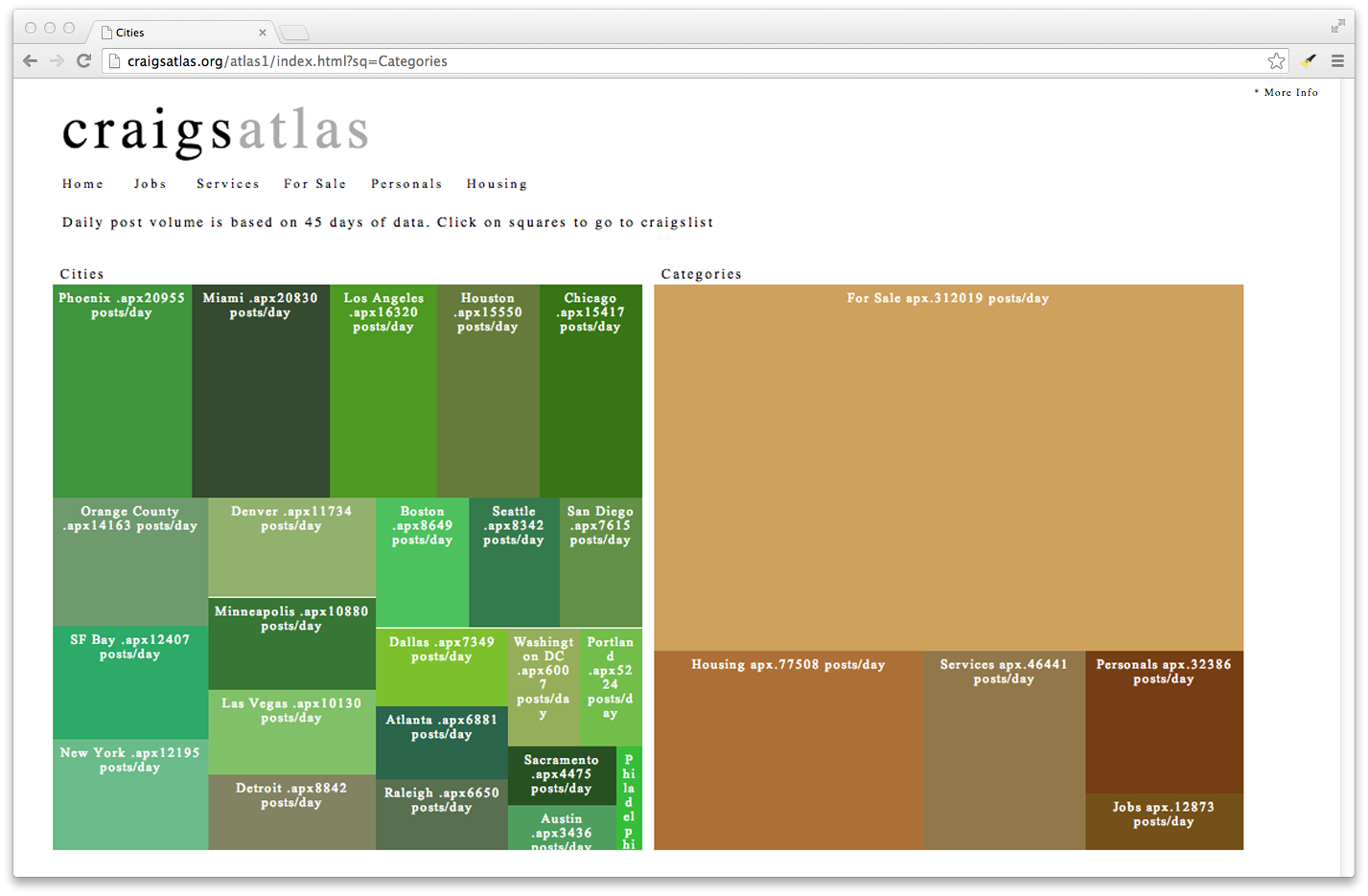Screen dimensions: 1368x896
Task: Open a new browser tab
Action: pos(294,33)
